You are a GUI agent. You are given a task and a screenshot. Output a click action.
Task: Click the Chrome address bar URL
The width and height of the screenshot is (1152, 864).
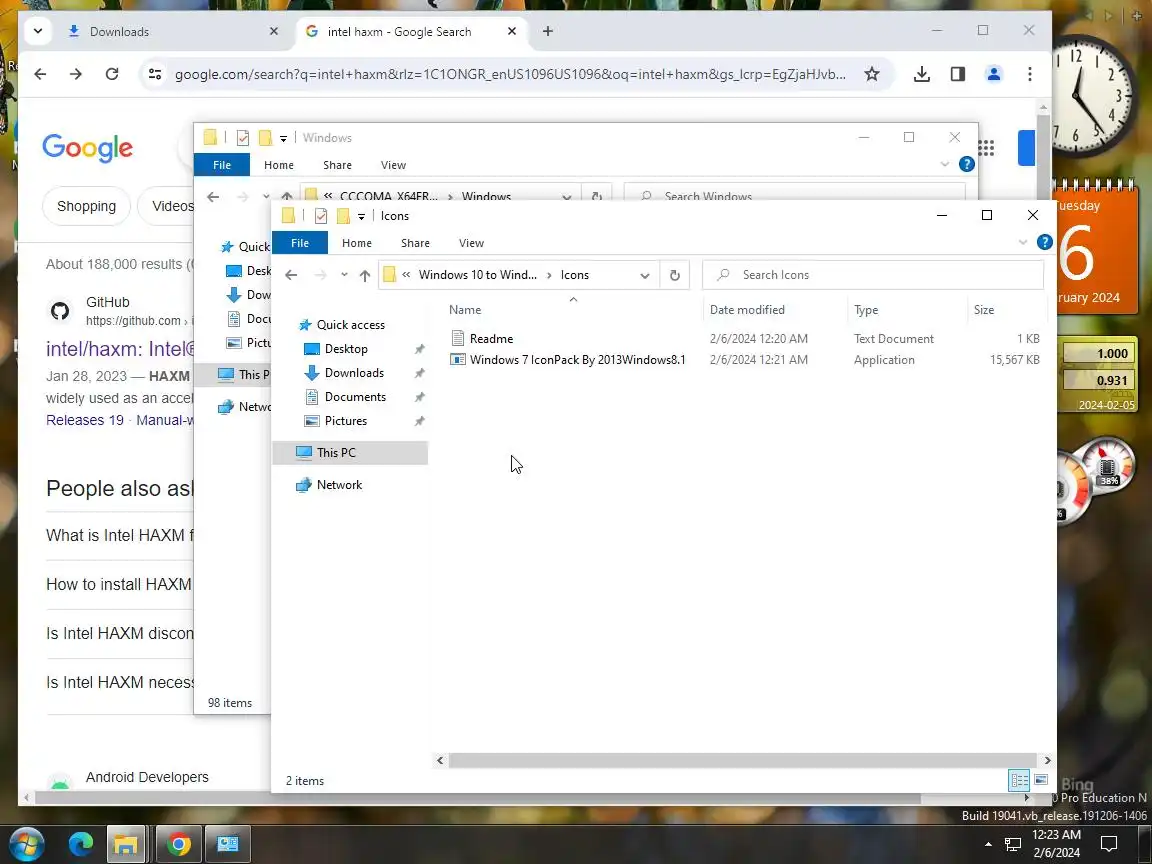511,73
